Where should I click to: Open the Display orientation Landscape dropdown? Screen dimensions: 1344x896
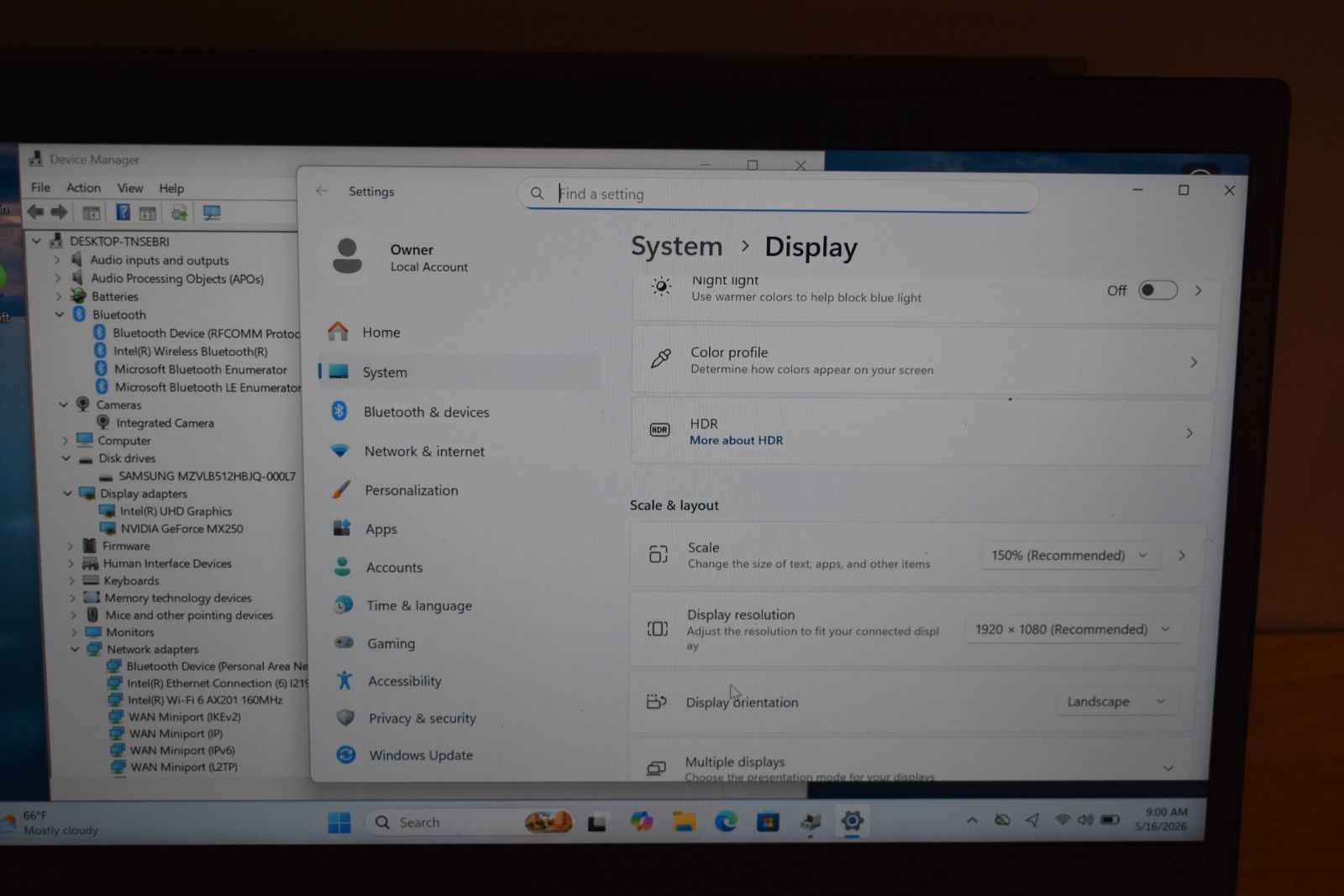point(1116,701)
